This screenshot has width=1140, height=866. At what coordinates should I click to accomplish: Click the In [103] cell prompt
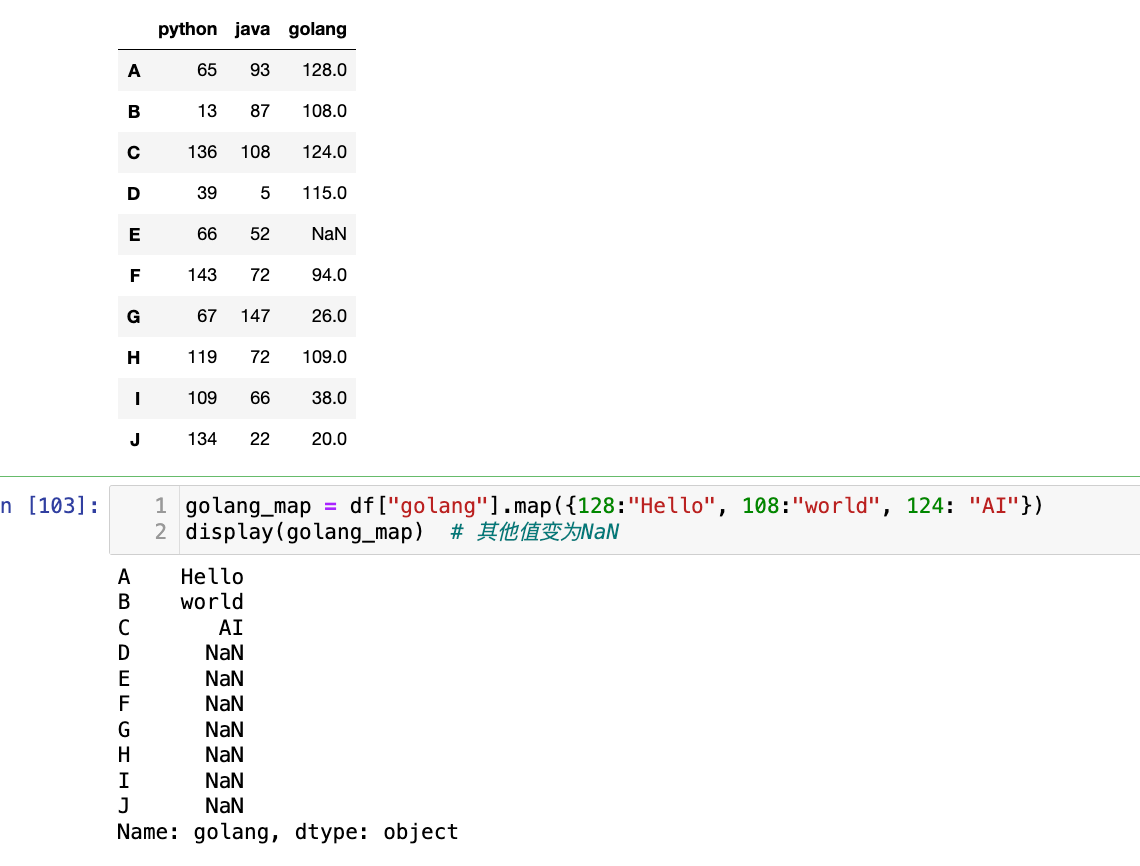tap(50, 506)
